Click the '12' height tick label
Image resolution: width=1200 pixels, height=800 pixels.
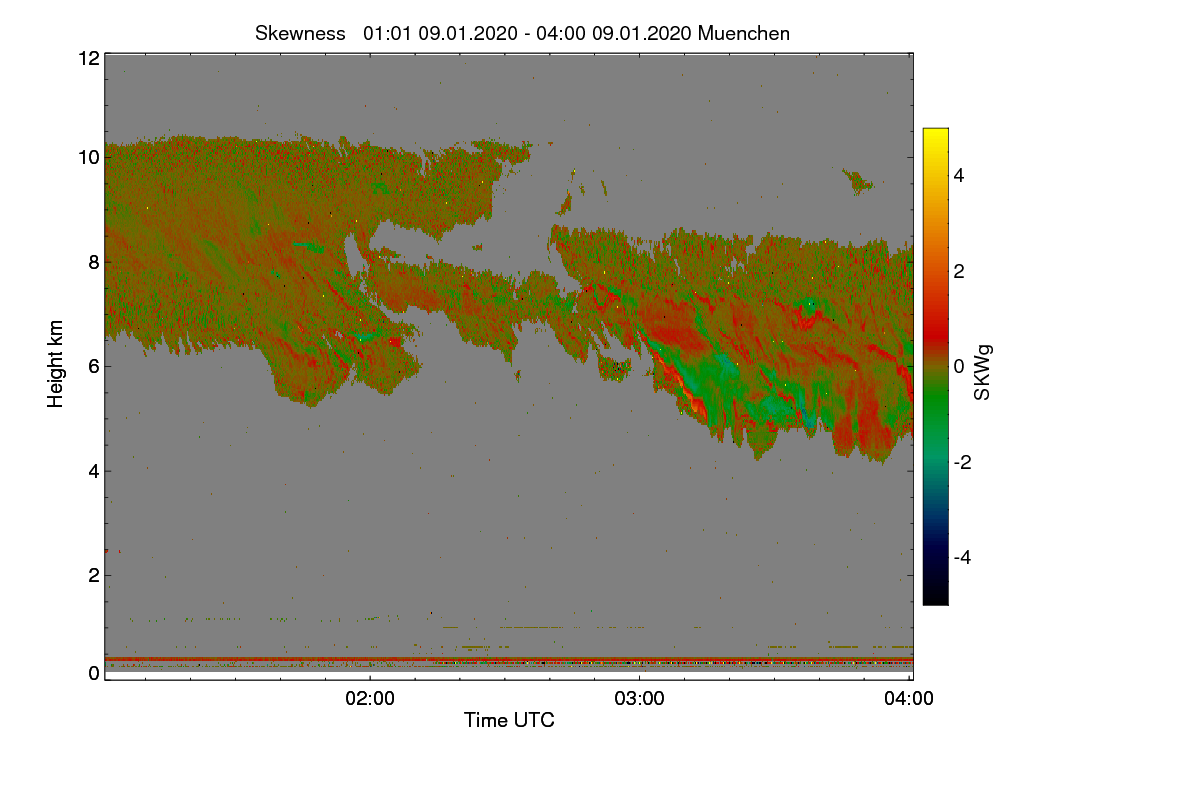coord(88,58)
